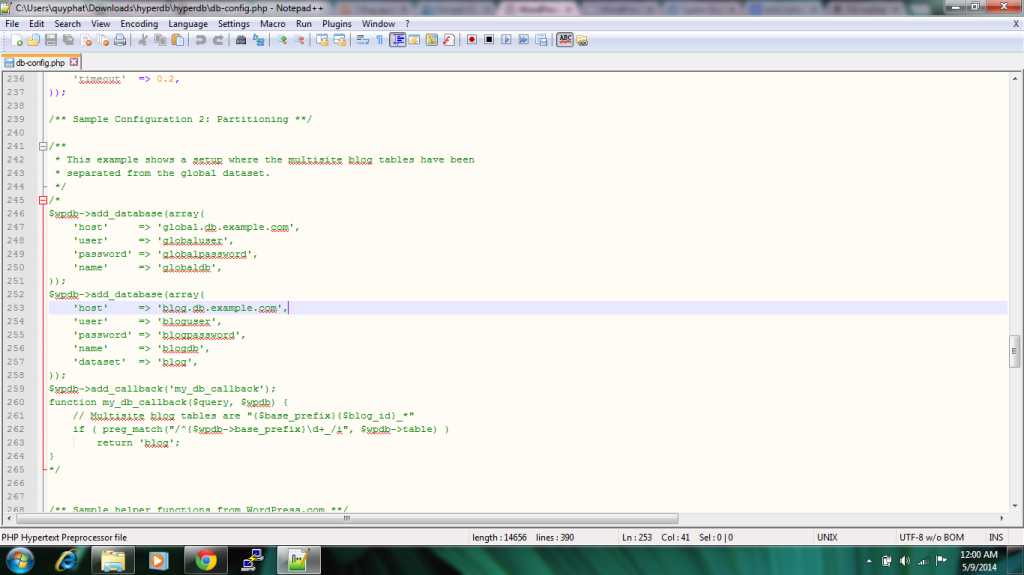Click vertical scrollbar down arrow

pyautogui.click(x=1014, y=506)
